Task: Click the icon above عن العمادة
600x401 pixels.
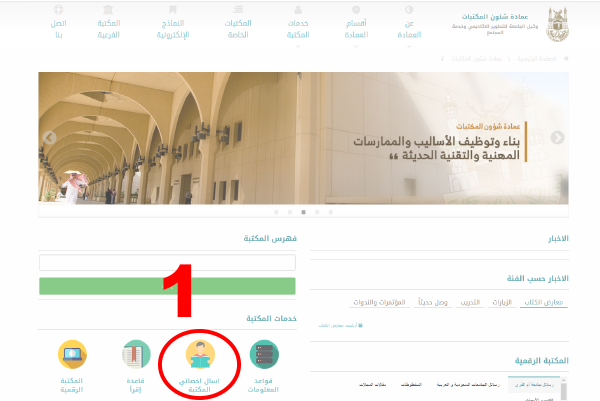Action: coord(409,10)
